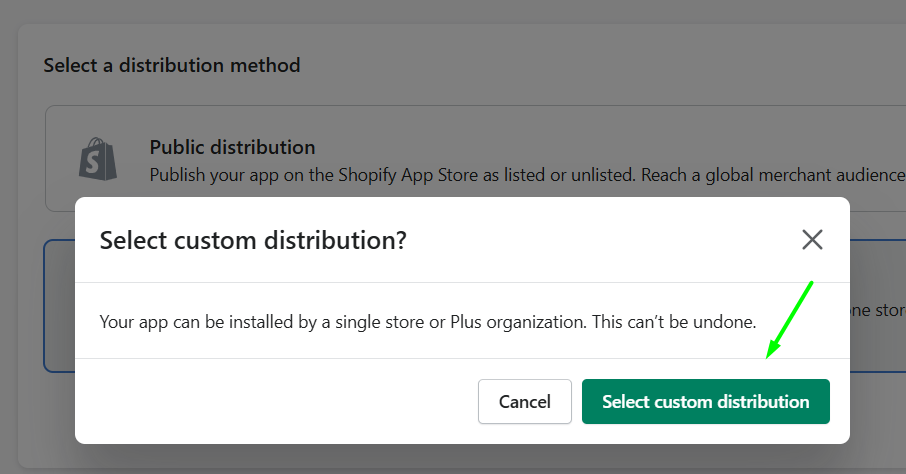Screen dimensions: 906x474
Task: Cancel the custom distribution dialog
Action: tap(525, 401)
